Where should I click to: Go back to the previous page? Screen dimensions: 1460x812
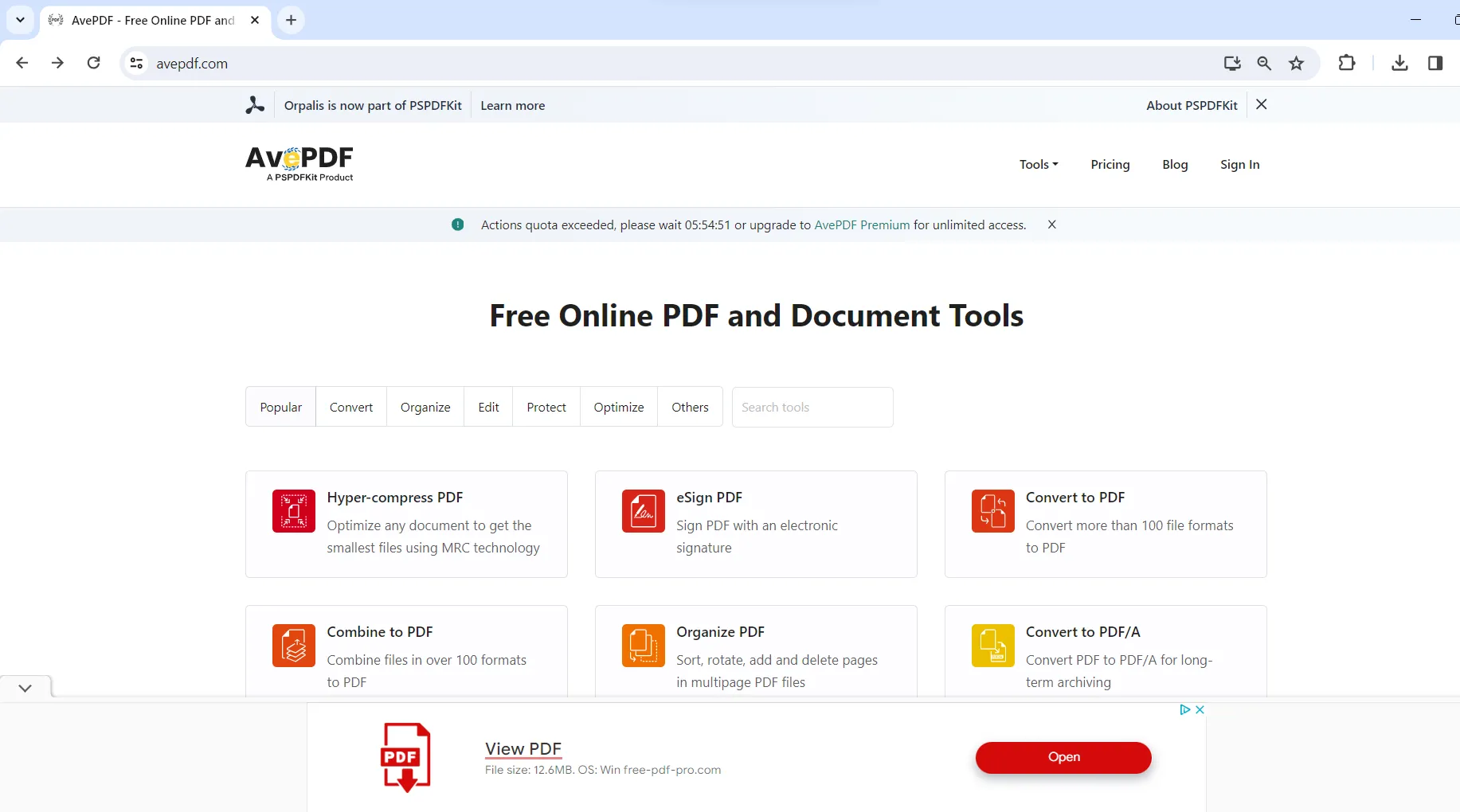(22, 63)
